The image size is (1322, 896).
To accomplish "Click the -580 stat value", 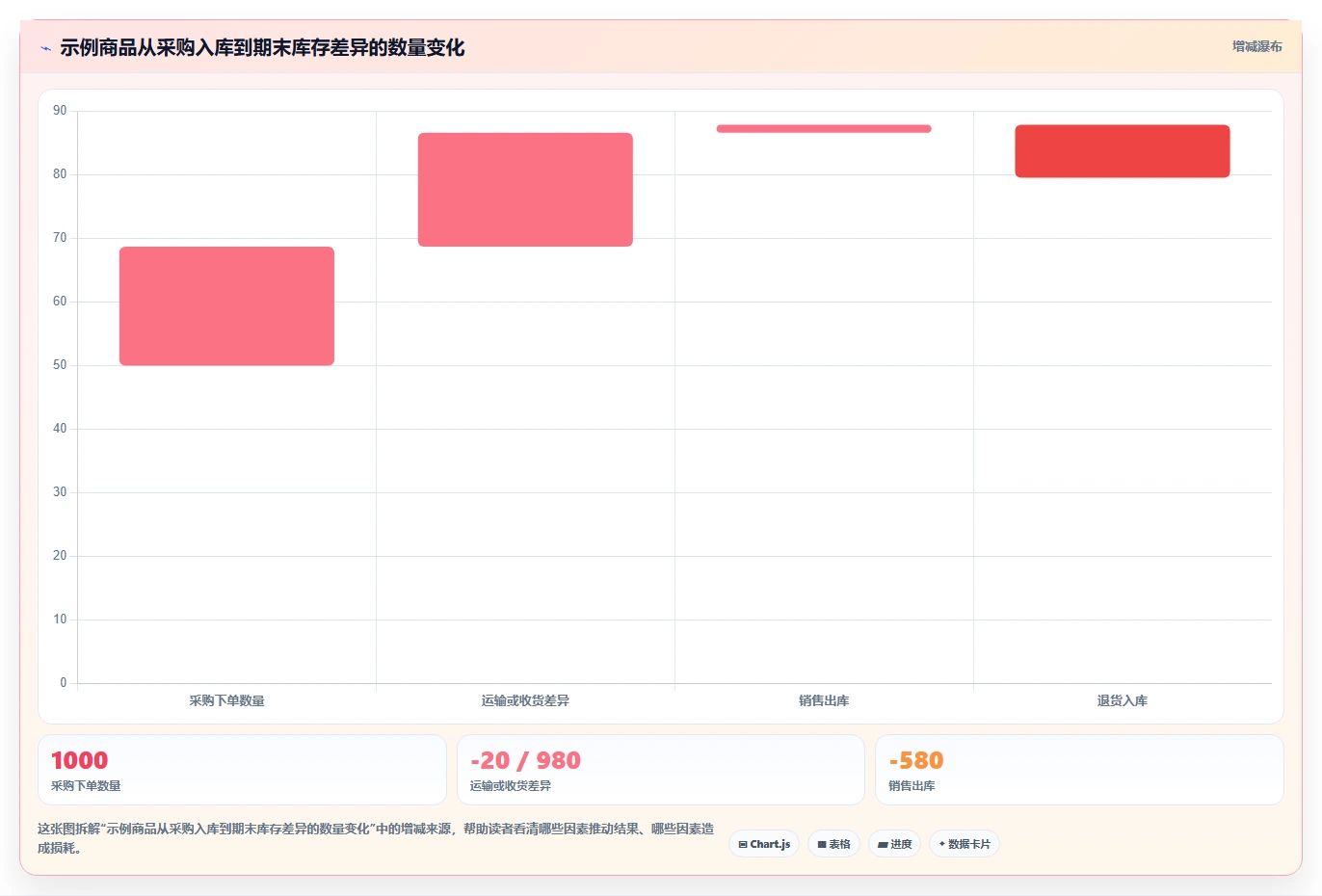I will tap(915, 760).
